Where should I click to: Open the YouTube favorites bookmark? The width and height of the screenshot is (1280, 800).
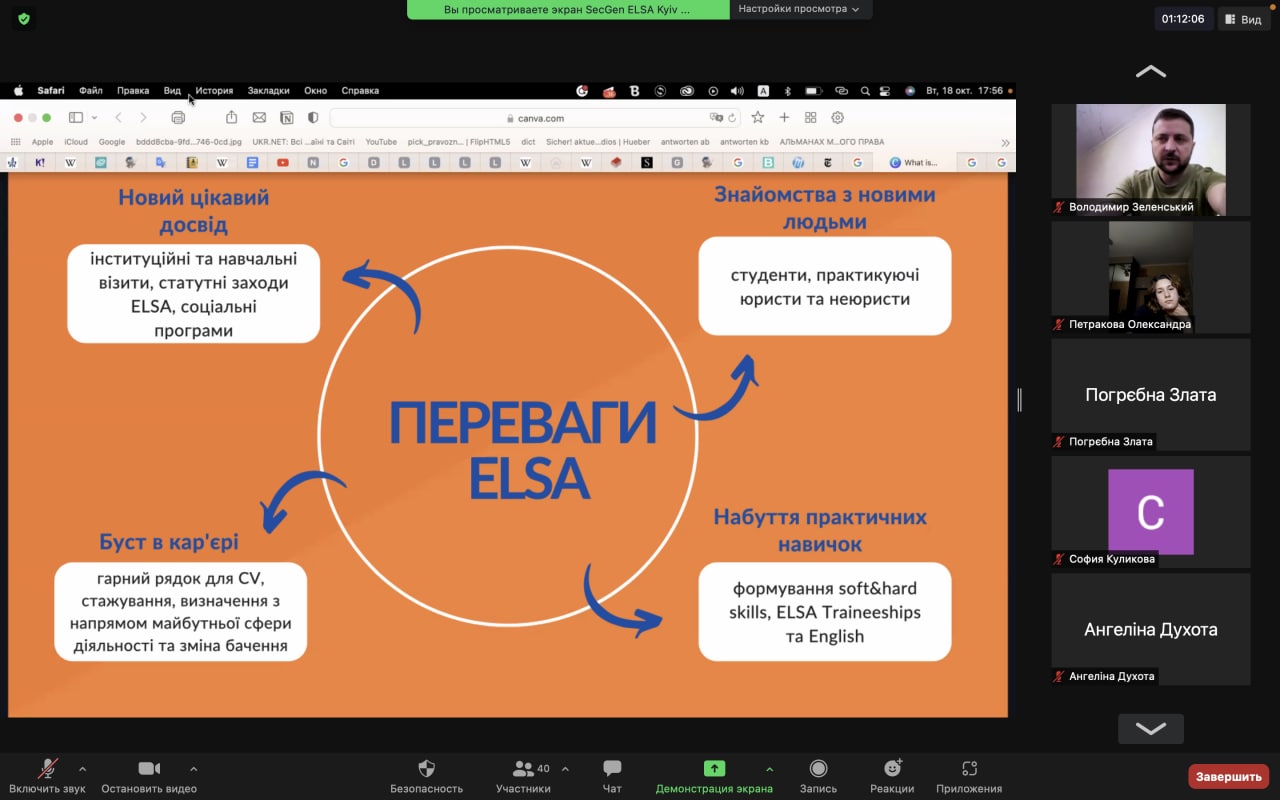tap(381, 142)
